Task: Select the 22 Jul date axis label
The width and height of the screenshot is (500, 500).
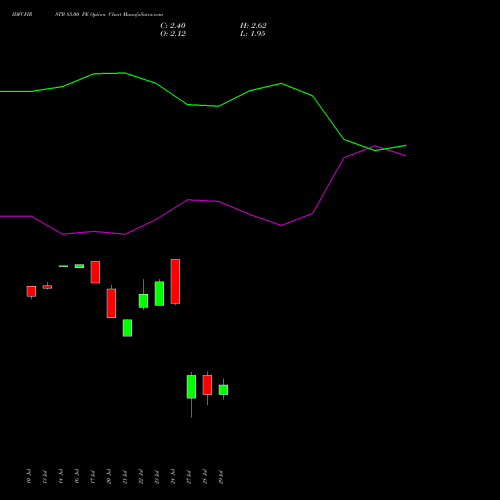Action: tap(141, 476)
